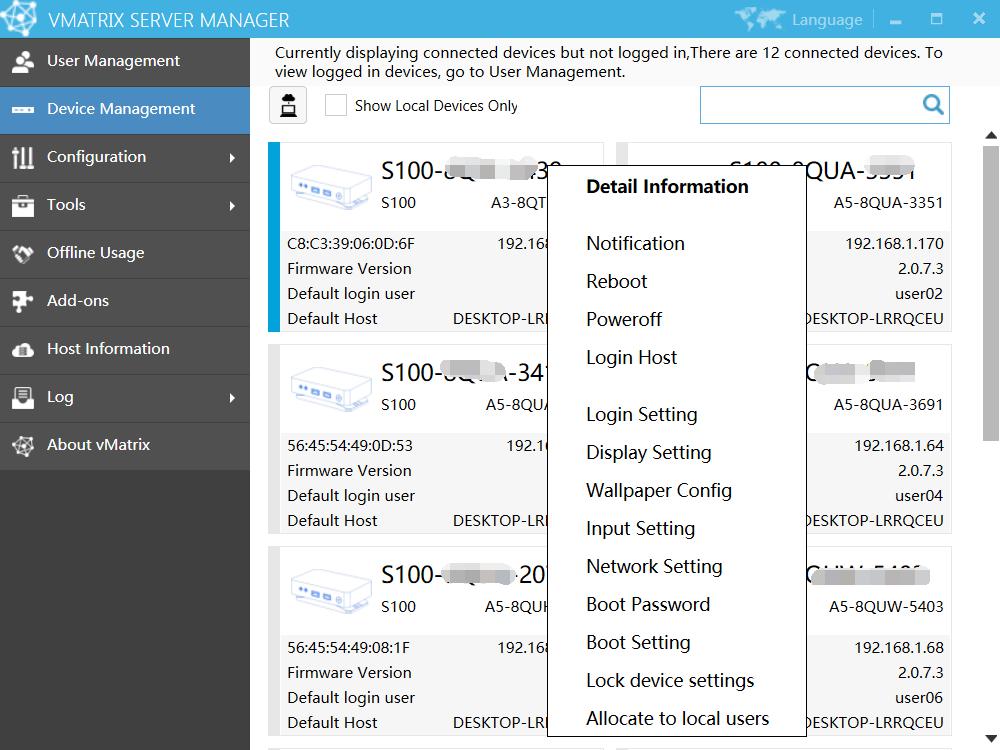
Task: Click default login user user06
Action: (x=919, y=698)
